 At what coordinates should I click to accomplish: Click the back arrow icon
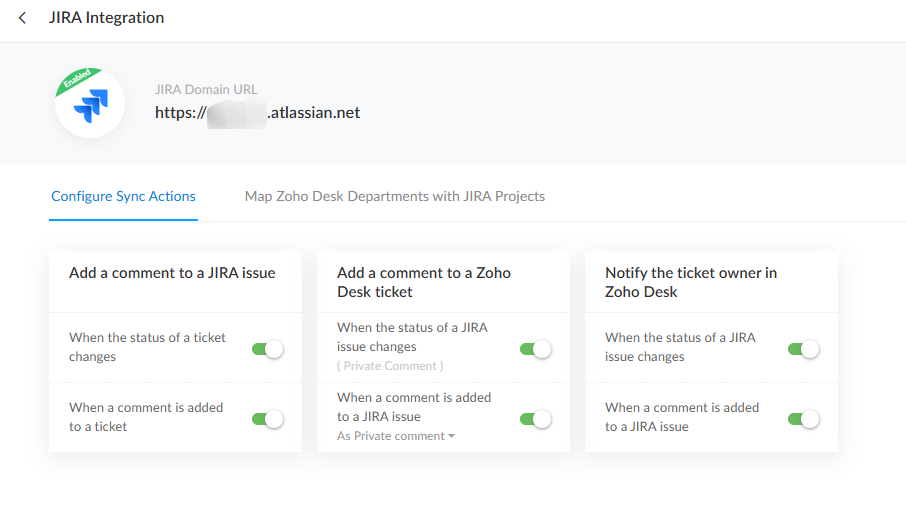coord(23,18)
